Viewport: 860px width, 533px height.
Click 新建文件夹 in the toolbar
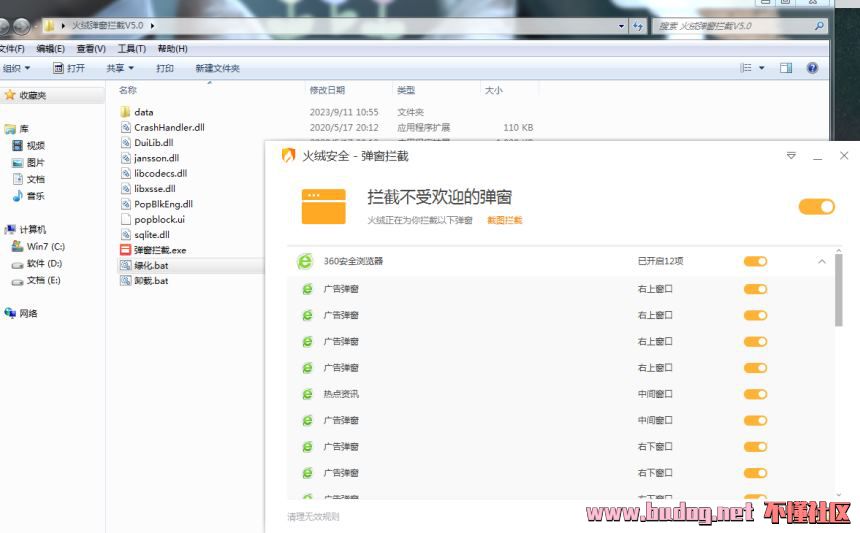[x=217, y=68]
